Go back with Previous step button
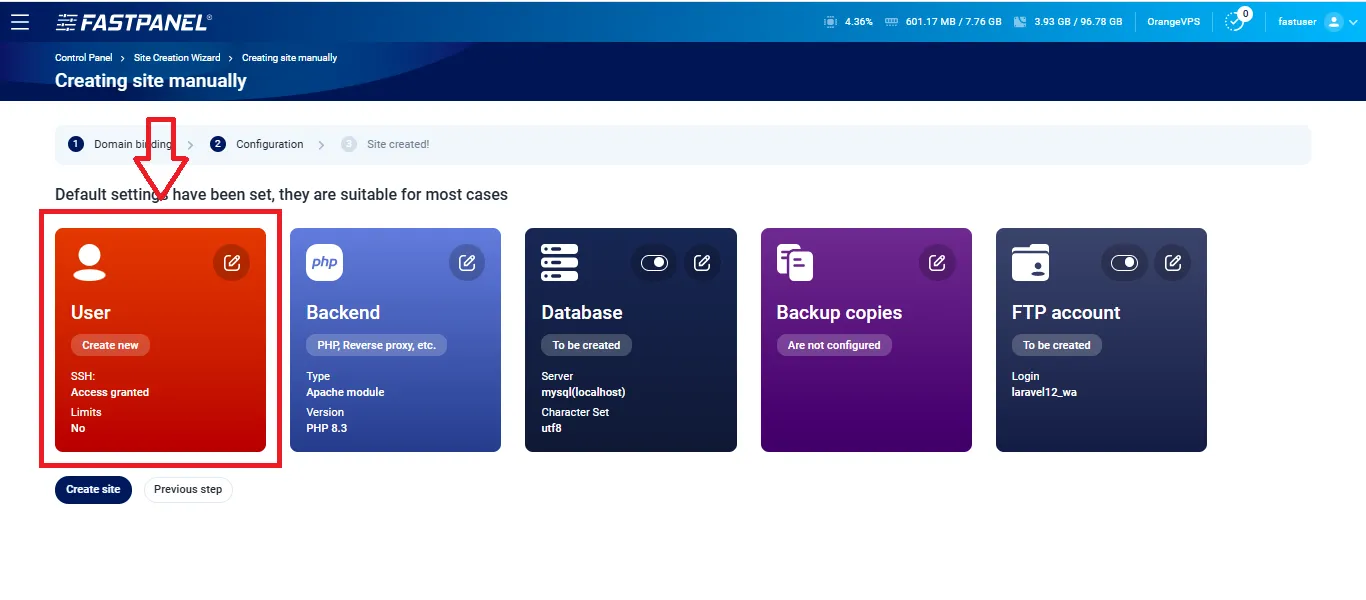Image resolution: width=1366 pixels, height=600 pixels. pyautogui.click(x=188, y=490)
